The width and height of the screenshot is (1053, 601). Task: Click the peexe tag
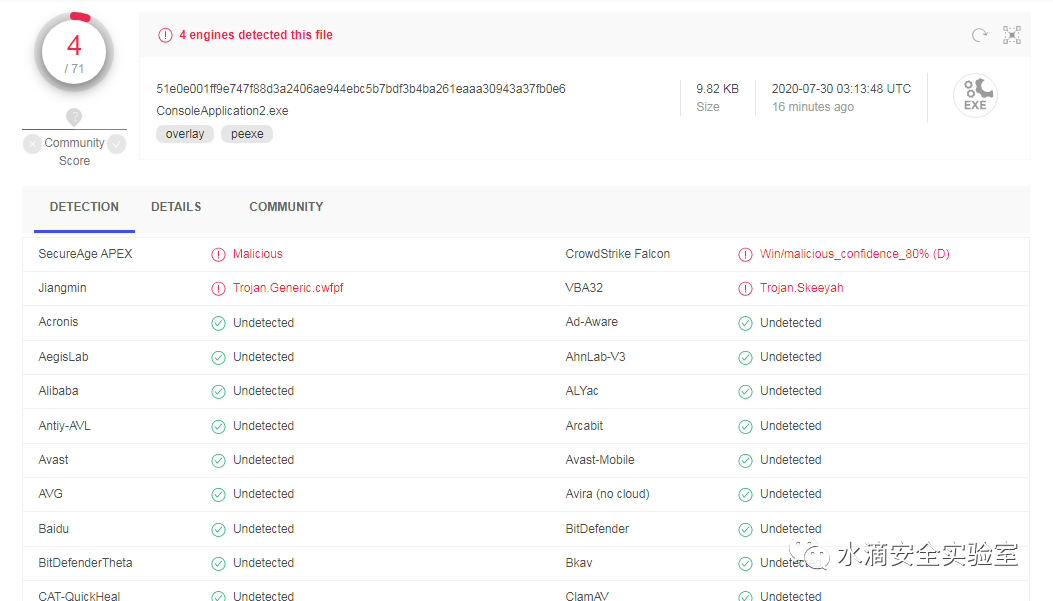coord(247,134)
